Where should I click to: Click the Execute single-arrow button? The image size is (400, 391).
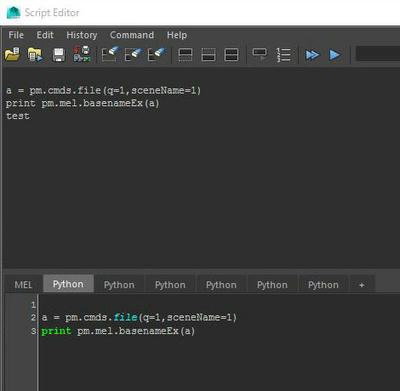334,55
